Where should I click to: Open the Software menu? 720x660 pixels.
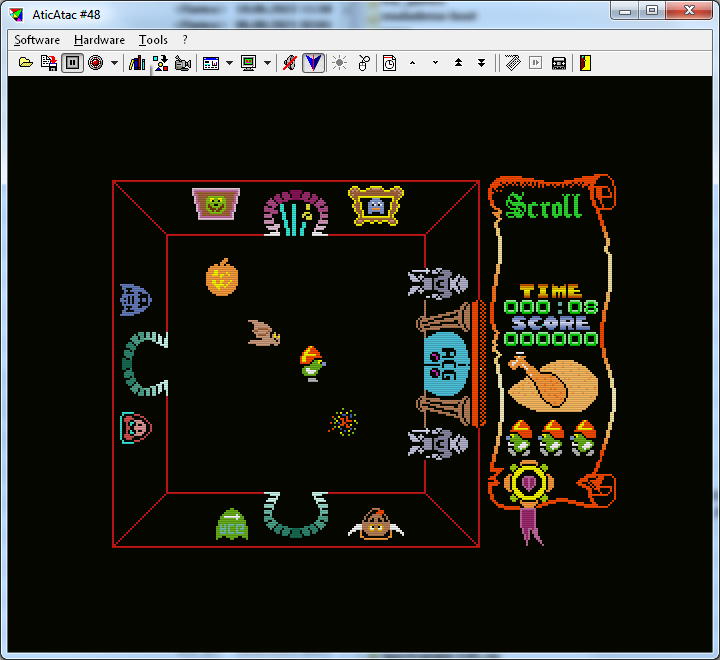pos(37,40)
